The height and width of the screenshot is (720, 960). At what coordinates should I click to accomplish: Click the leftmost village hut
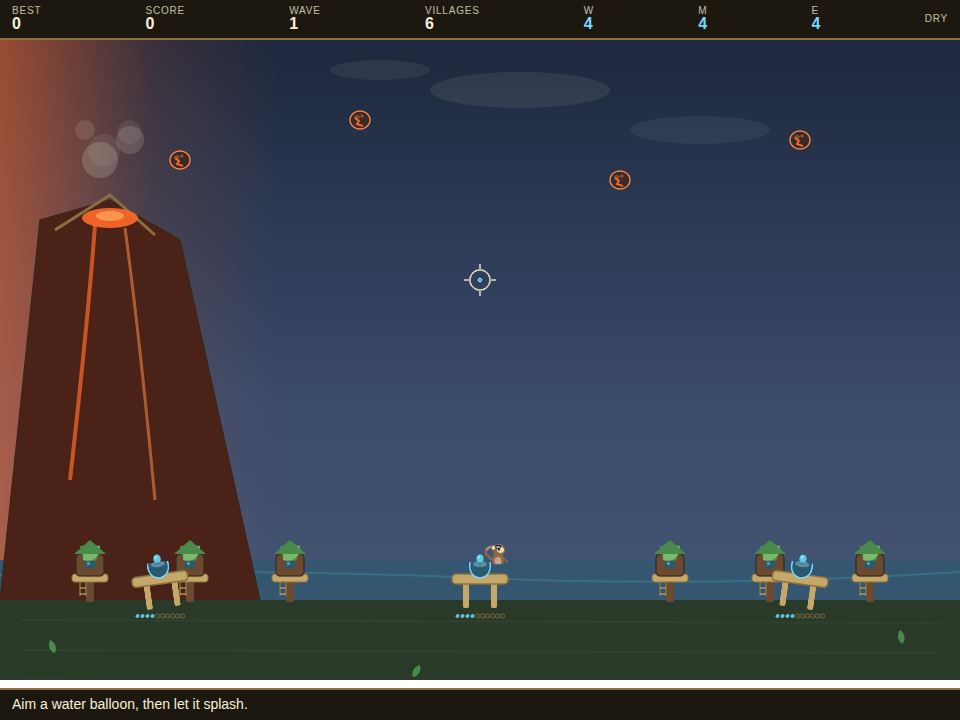point(90,571)
